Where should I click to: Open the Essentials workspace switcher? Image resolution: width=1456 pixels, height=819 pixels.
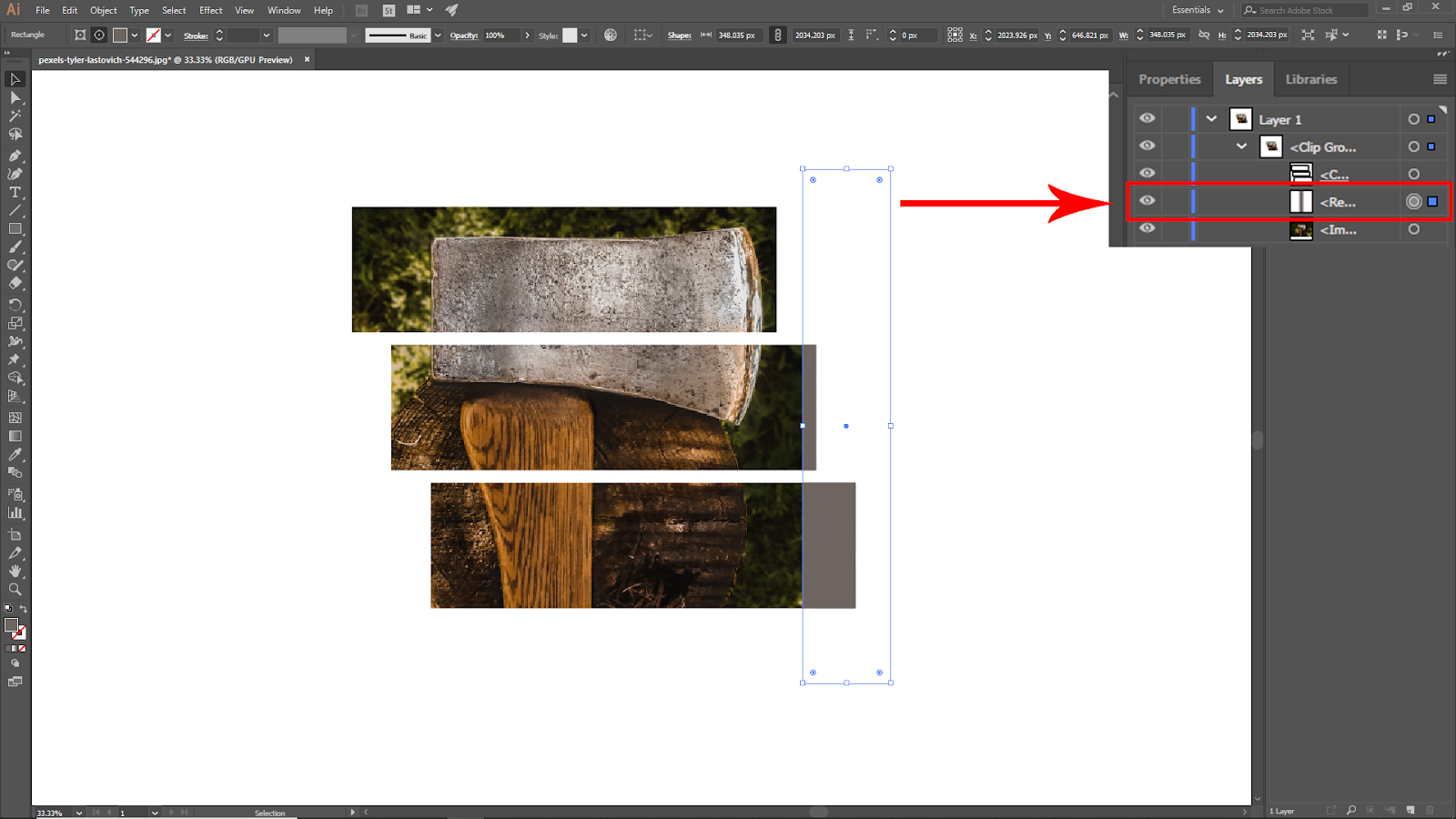point(1198,10)
